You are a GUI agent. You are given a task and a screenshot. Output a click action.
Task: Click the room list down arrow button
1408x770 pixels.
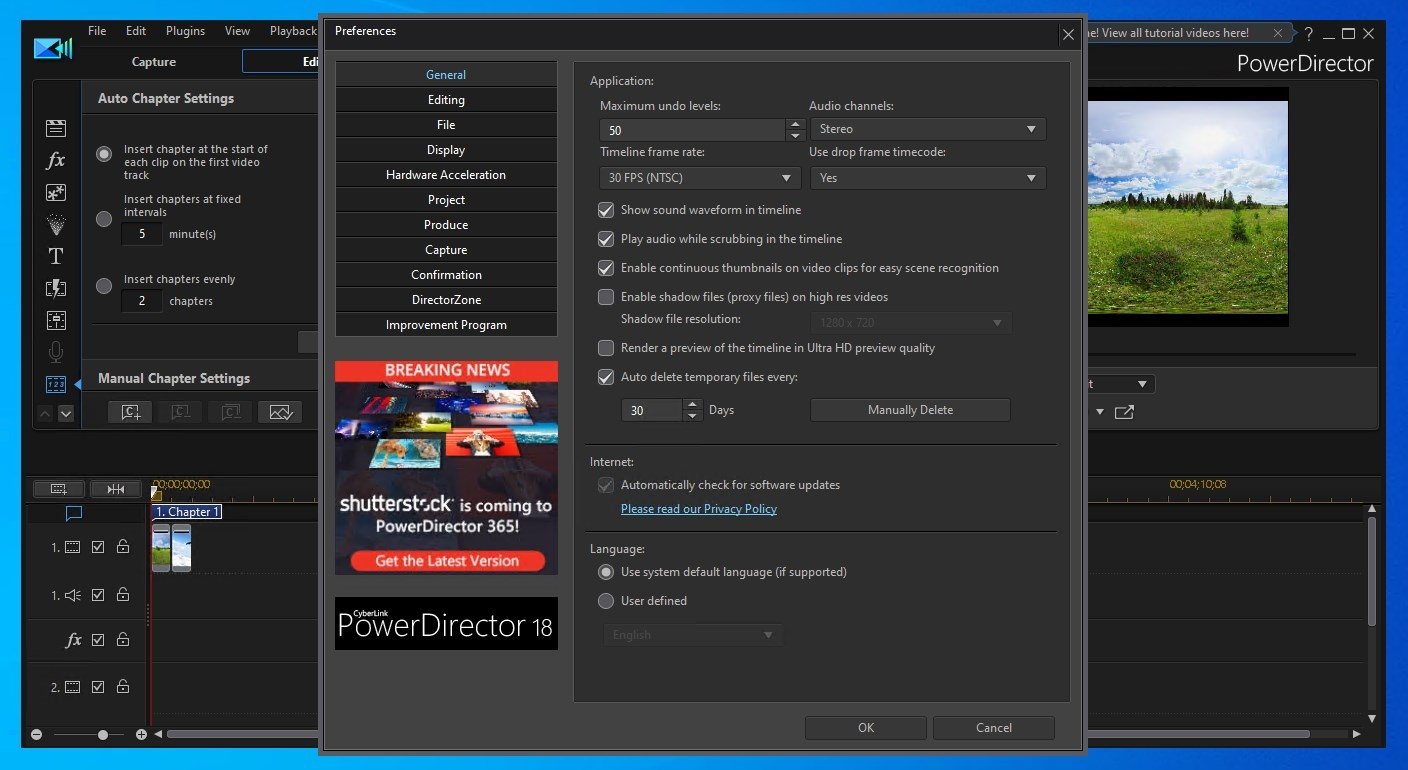(x=66, y=413)
